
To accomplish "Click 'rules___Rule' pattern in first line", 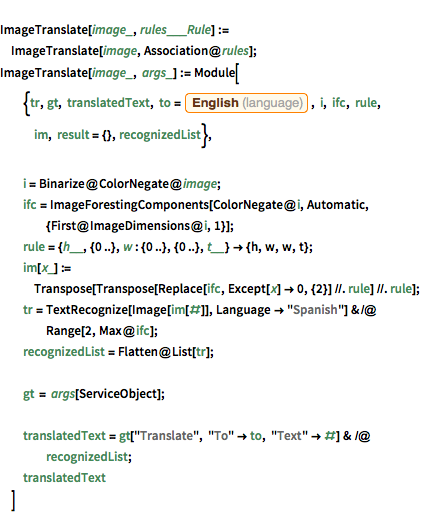I will point(175,30).
